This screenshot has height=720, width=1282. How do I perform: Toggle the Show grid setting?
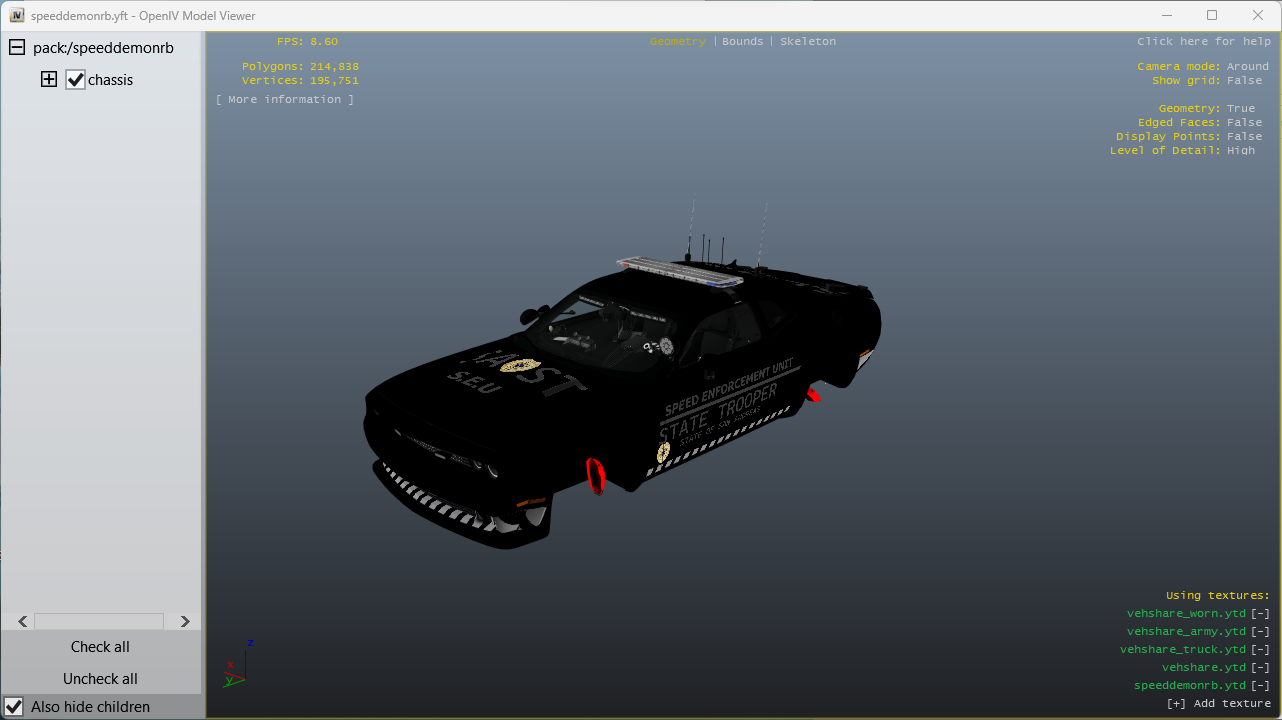(x=1244, y=81)
